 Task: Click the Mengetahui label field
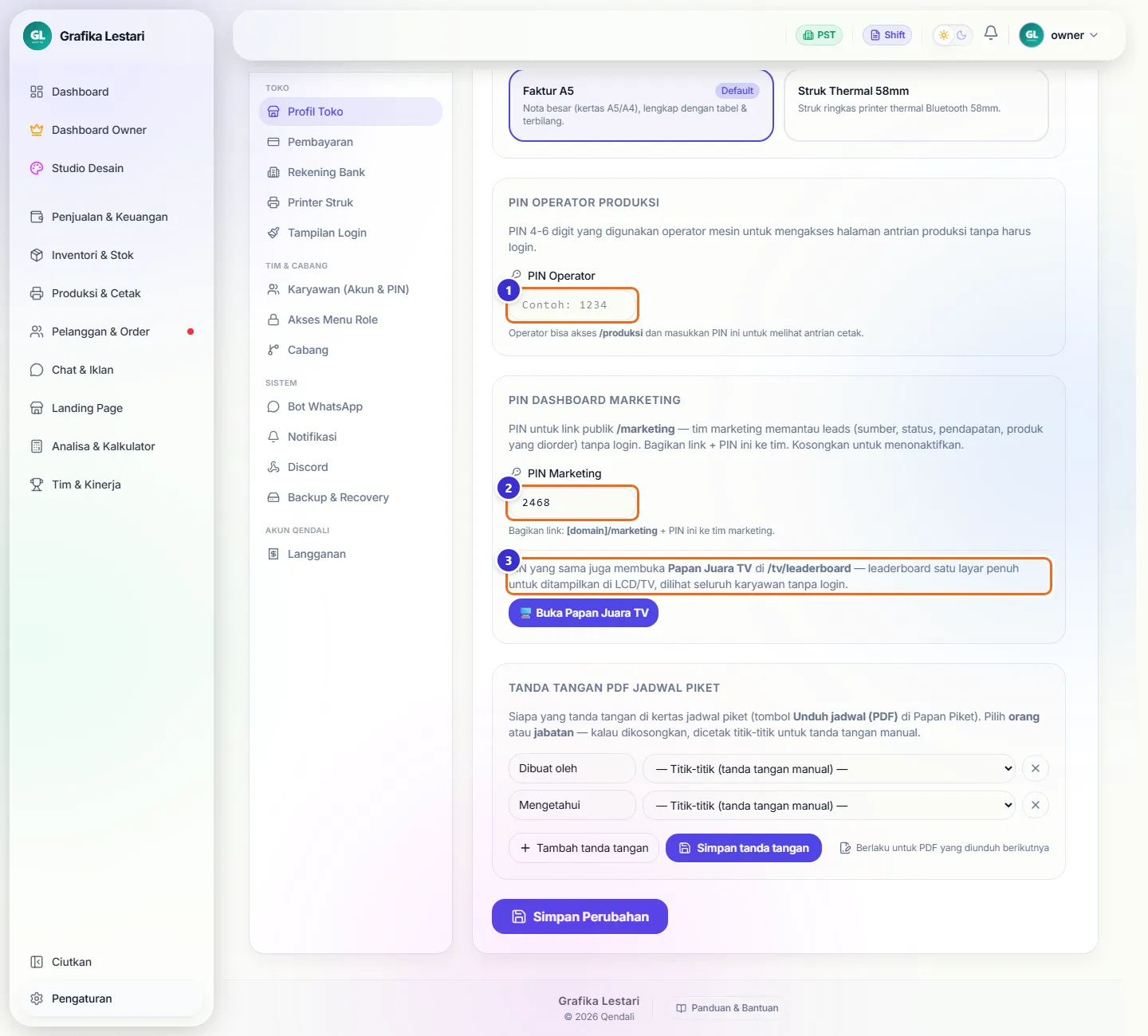click(x=572, y=805)
